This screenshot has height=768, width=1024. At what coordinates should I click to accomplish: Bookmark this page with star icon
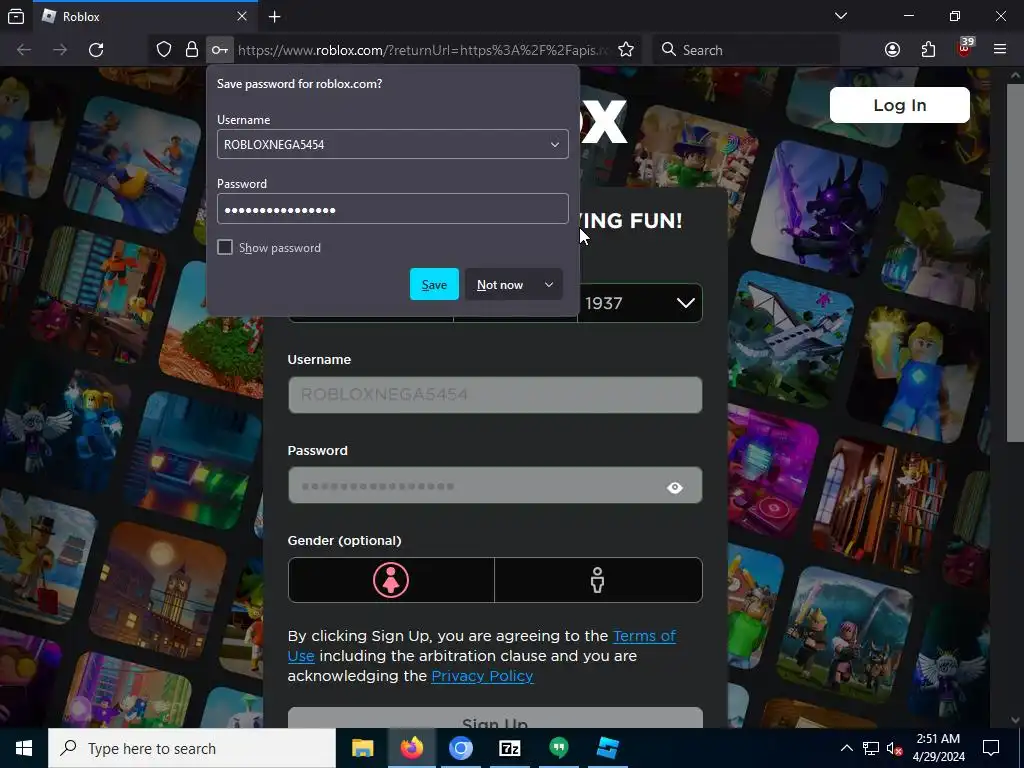pos(626,50)
